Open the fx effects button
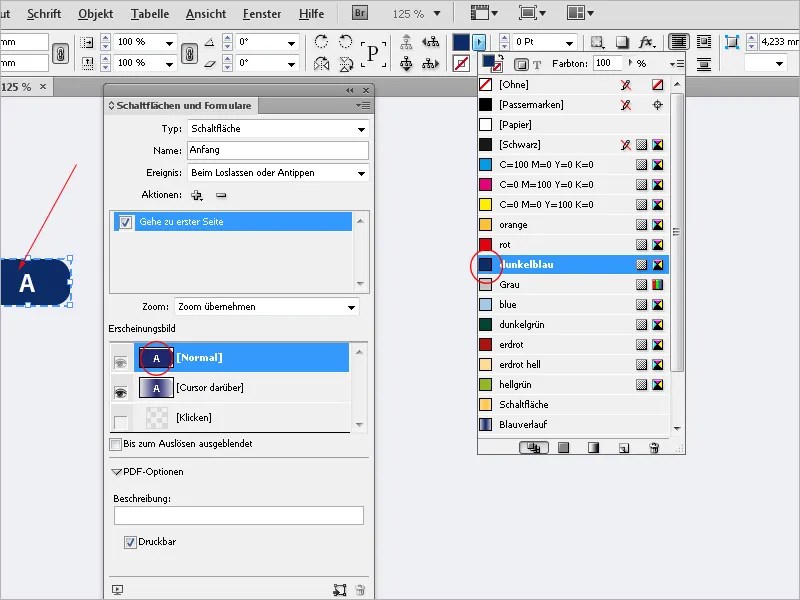 [647, 42]
